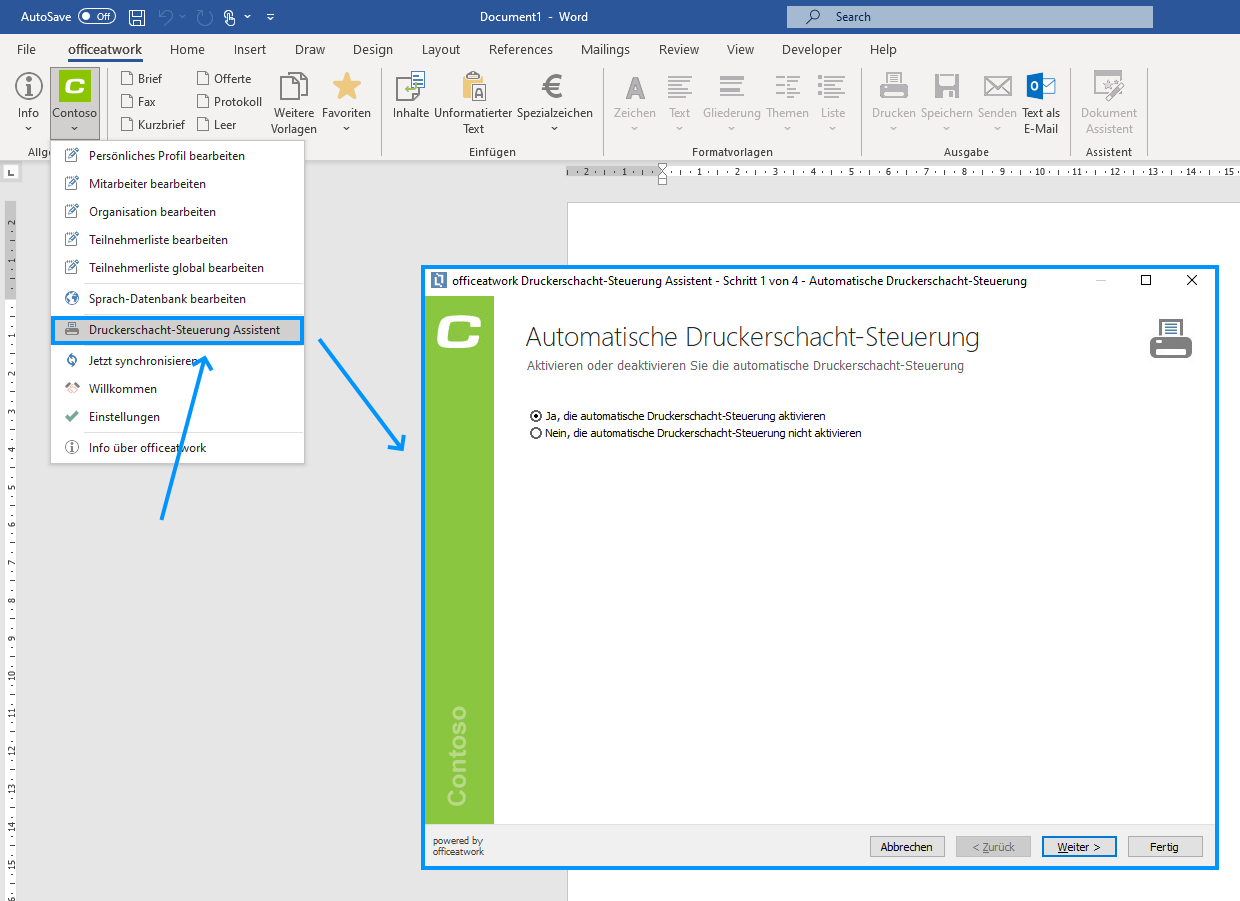Select Sprach-Datenbank bearbeiten
Viewport: 1240px width, 901px height.
coord(177,299)
